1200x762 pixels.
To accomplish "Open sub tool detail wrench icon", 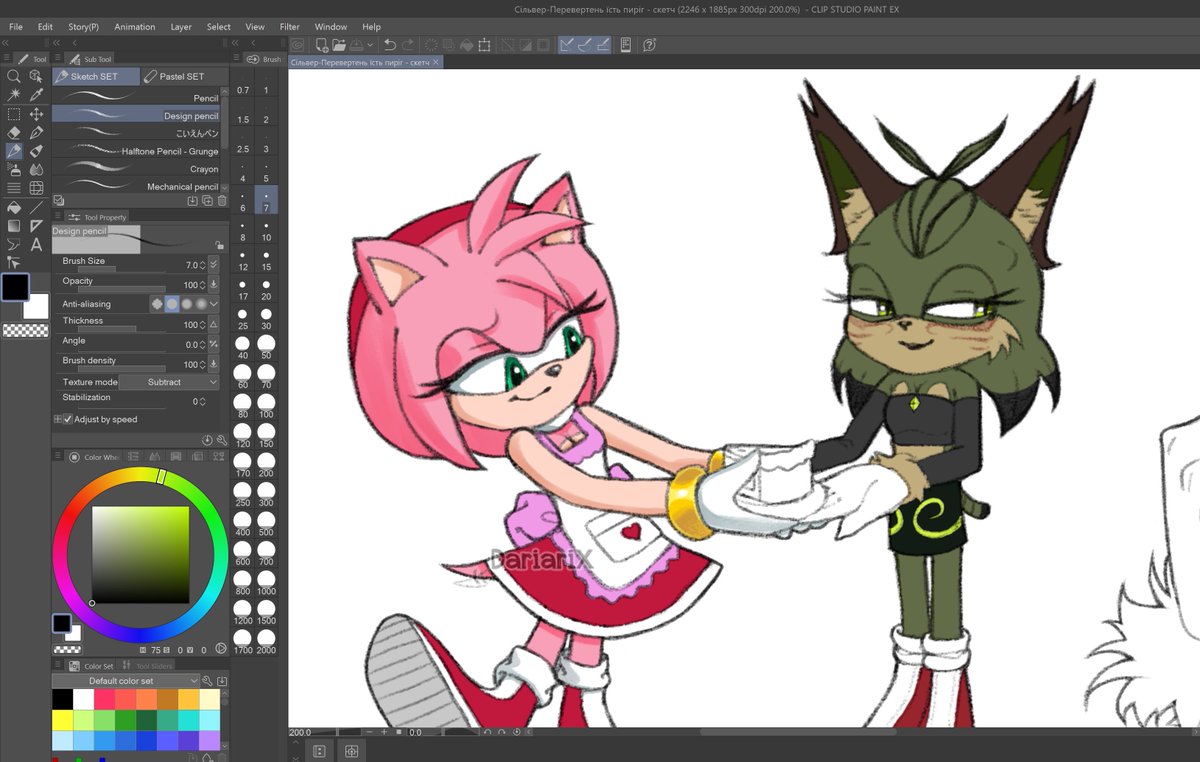I will (x=222, y=440).
